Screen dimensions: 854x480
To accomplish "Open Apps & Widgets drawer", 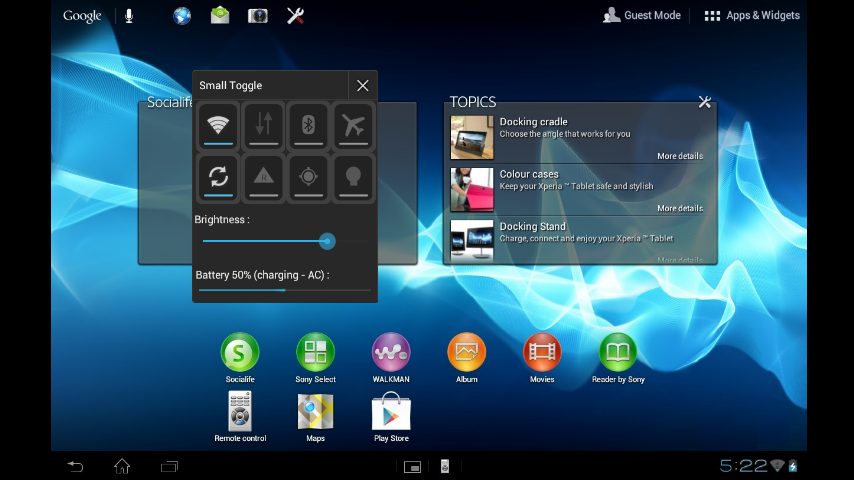I will pos(752,16).
